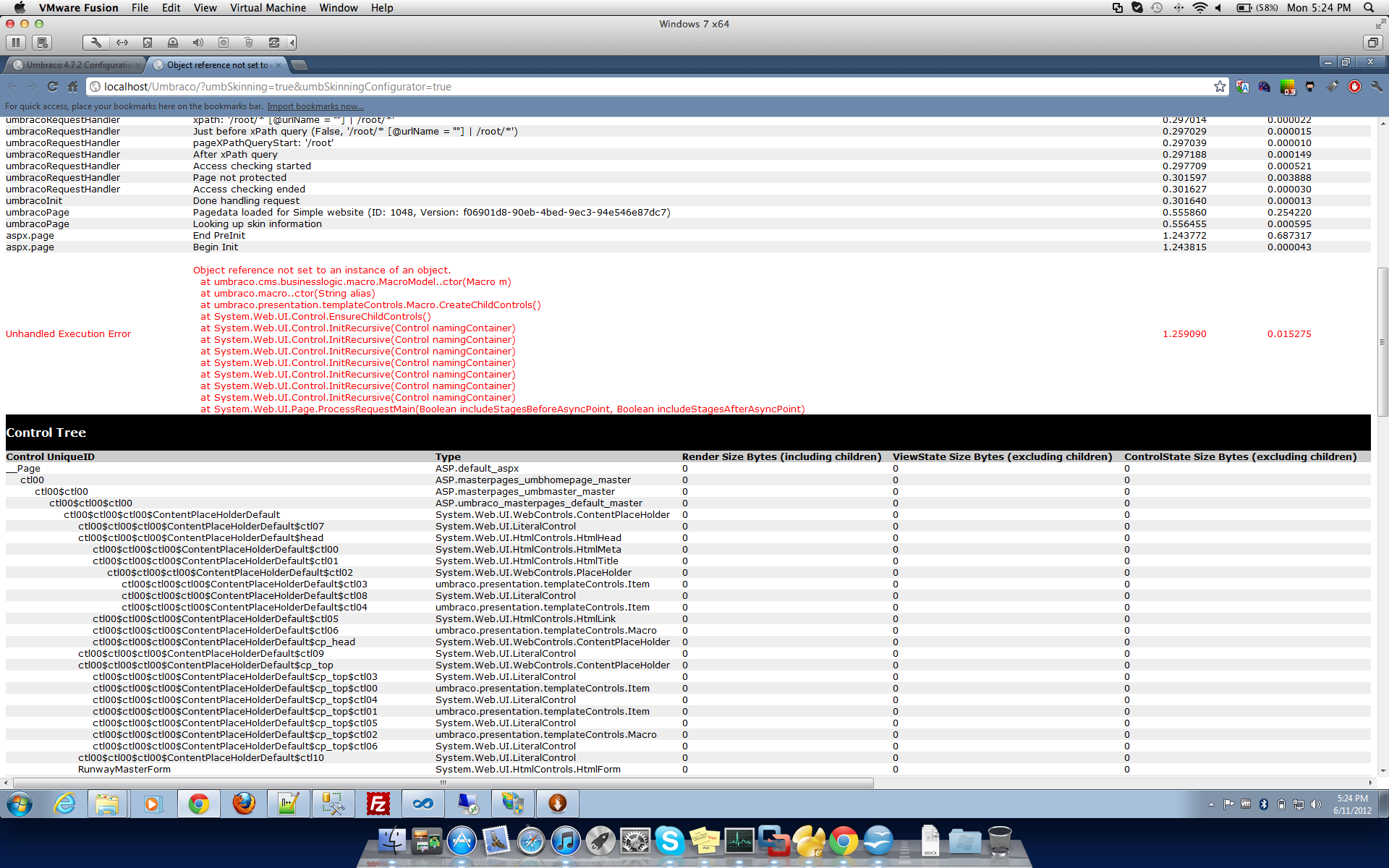
Task: Open a new Chrome tab
Action: point(299,65)
